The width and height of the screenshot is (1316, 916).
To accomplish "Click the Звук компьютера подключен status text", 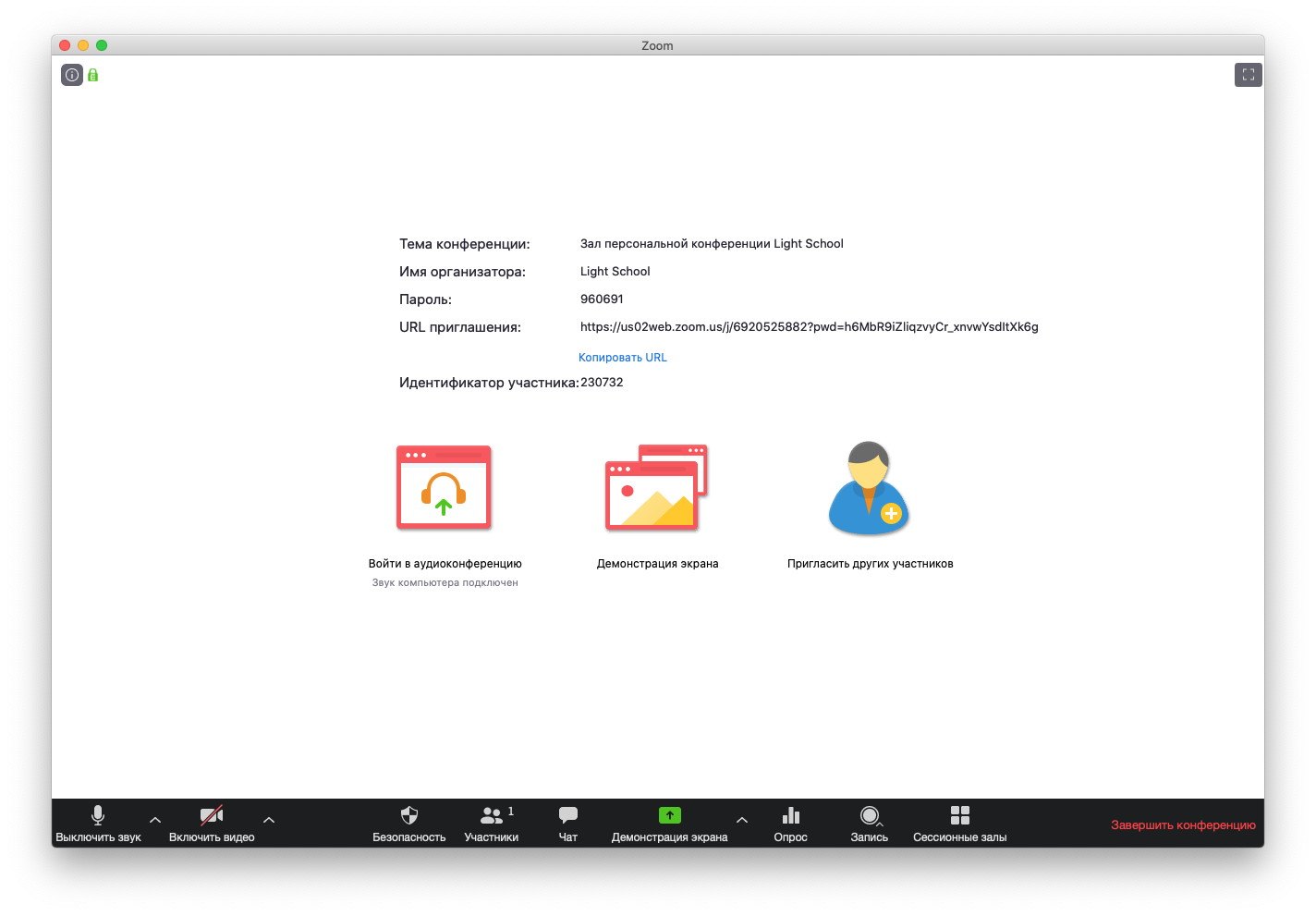I will (x=445, y=583).
